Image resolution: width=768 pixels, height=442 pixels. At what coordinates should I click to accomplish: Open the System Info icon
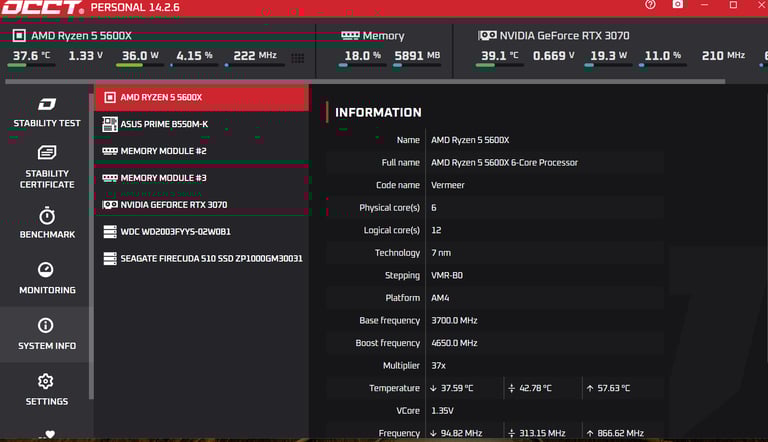pyautogui.click(x=46, y=325)
